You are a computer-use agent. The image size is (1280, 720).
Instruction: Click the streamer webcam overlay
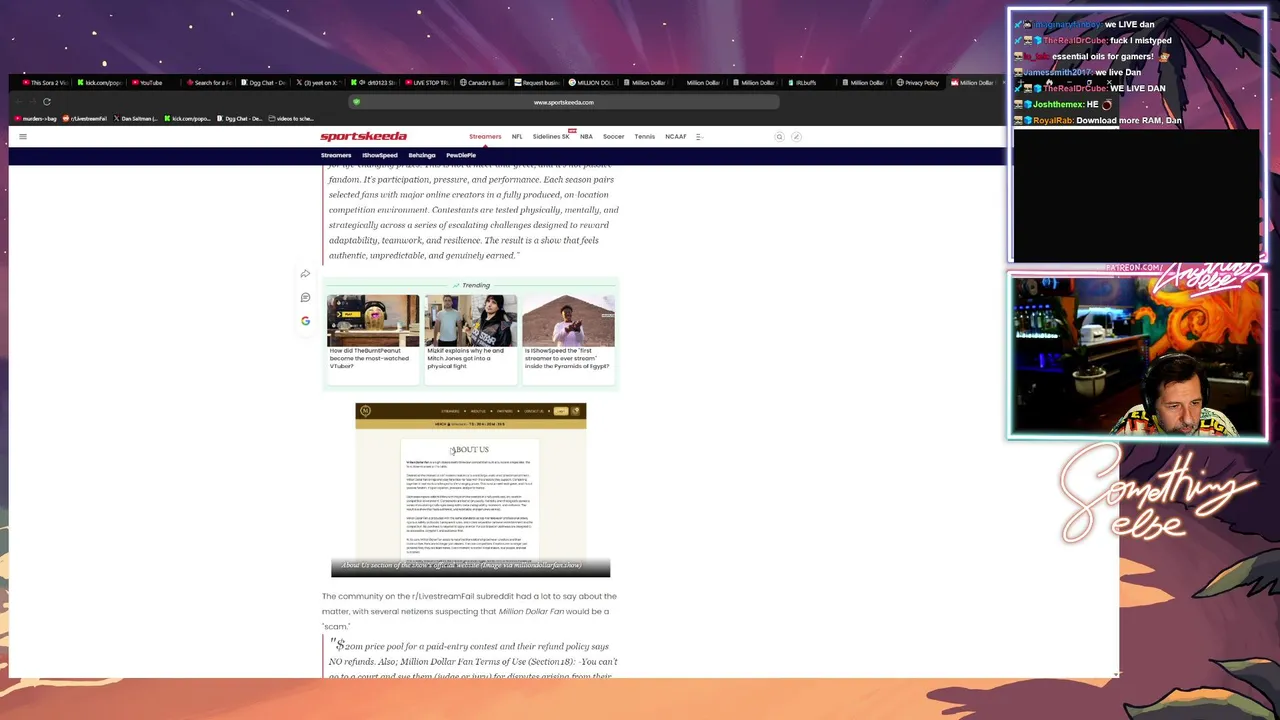coord(1138,357)
